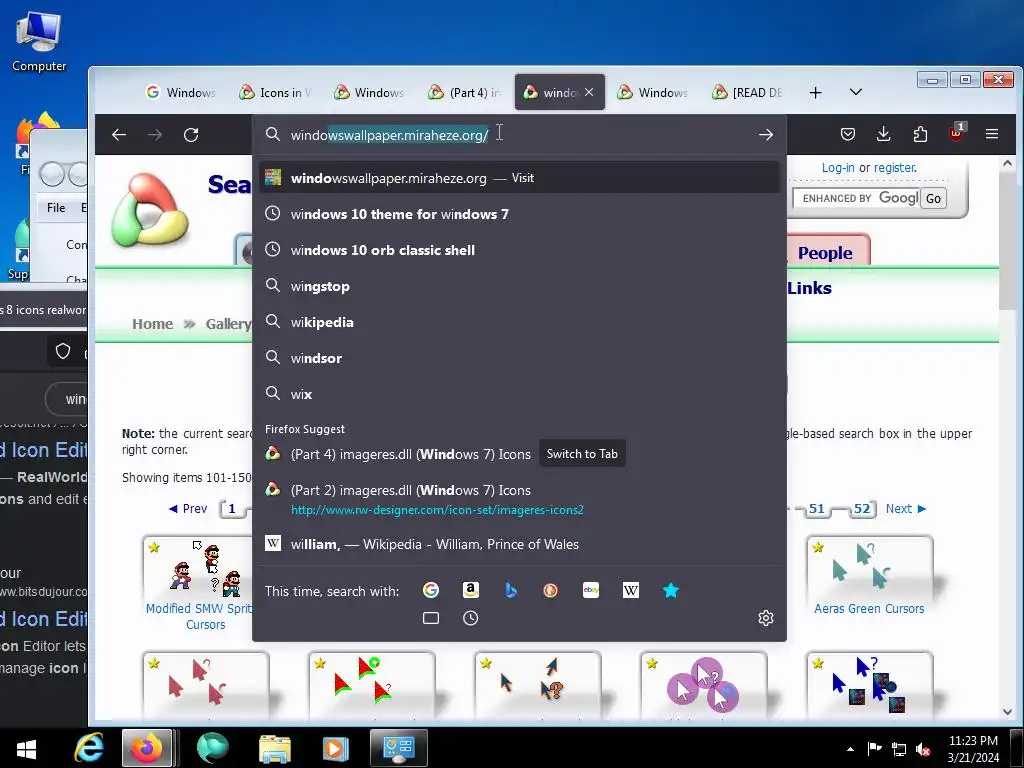Choose the 'windsor' search suggestion
The image size is (1024, 768).
[519, 358]
